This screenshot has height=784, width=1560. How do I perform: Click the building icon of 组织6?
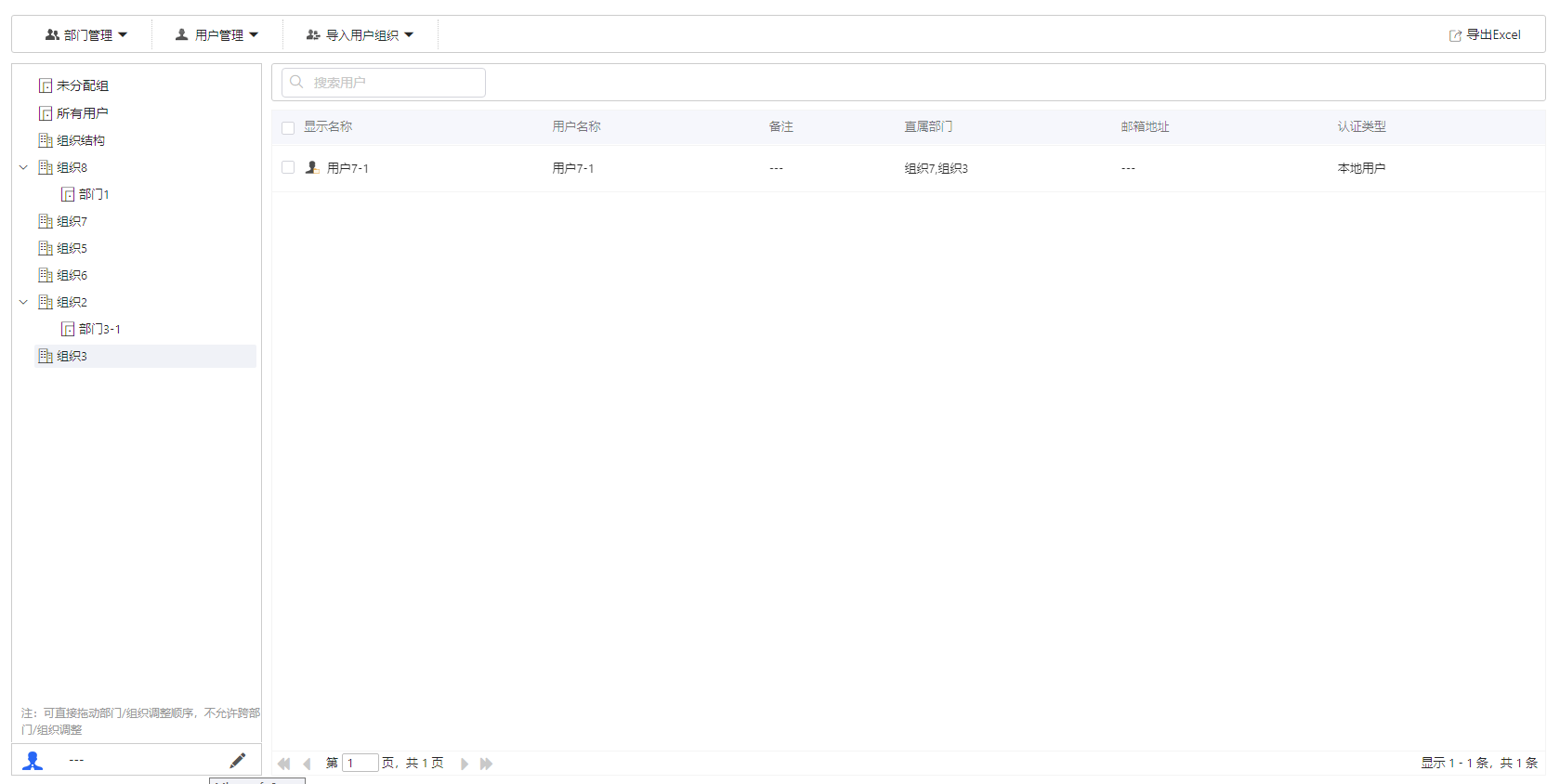(46, 275)
